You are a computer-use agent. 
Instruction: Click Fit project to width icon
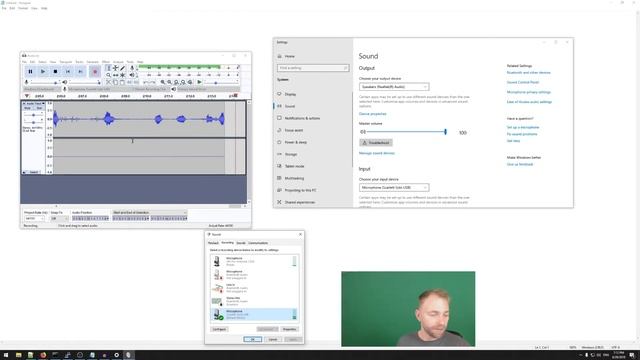[x=183, y=82]
